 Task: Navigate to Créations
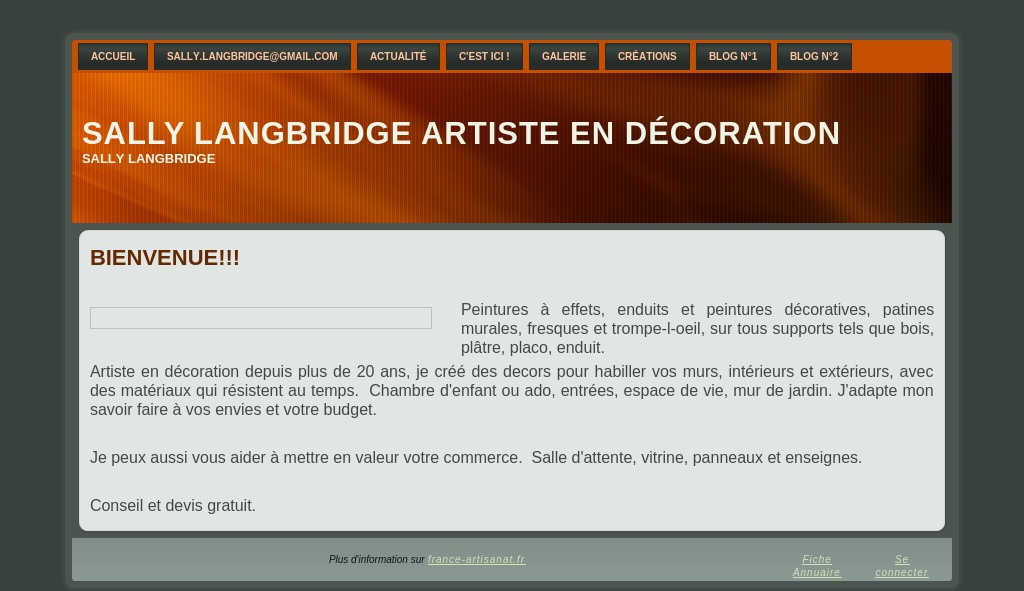tap(647, 56)
